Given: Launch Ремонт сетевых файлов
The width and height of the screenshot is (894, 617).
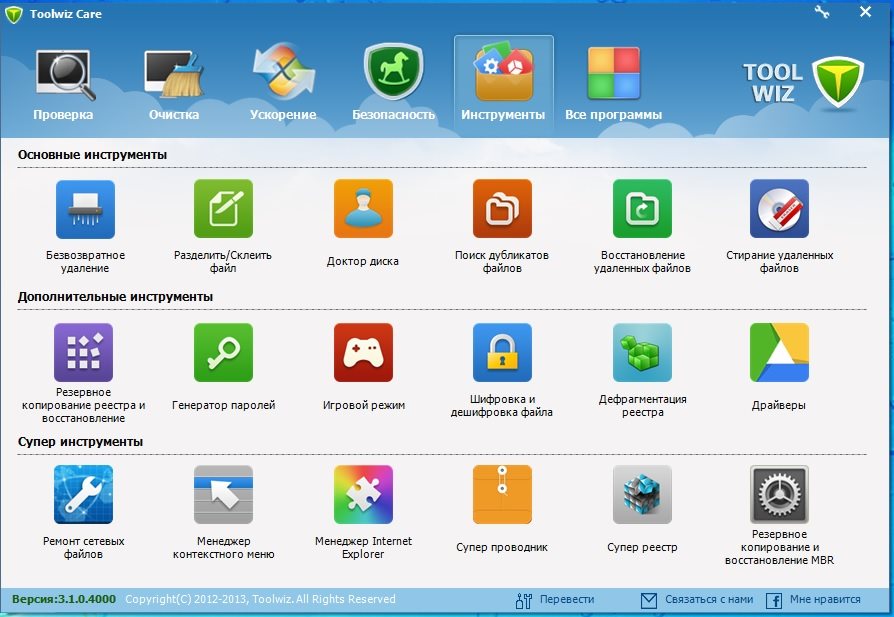Looking at the screenshot, I should click(x=83, y=494).
